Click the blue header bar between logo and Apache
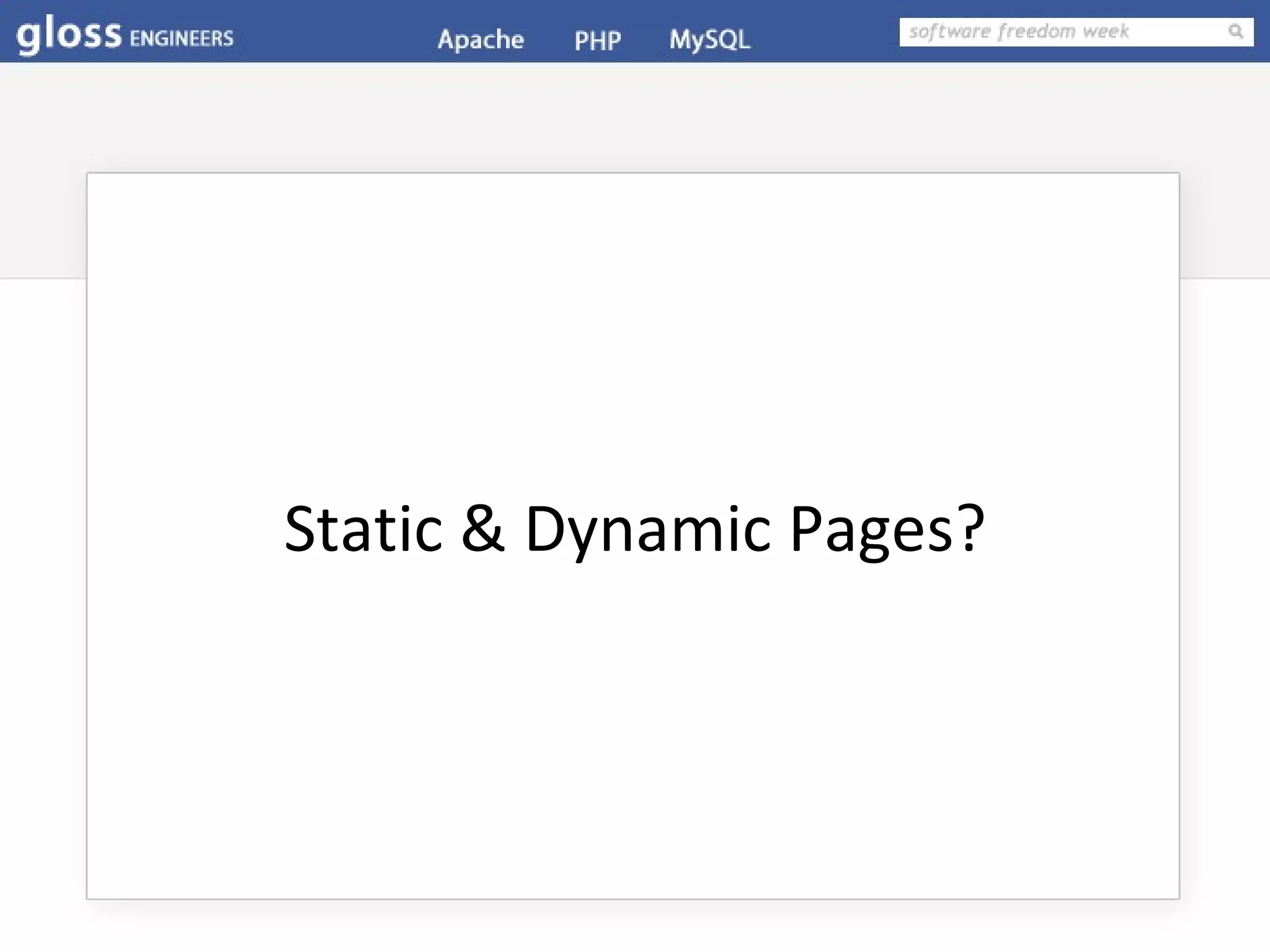Image resolution: width=1270 pixels, height=952 pixels. (x=335, y=32)
